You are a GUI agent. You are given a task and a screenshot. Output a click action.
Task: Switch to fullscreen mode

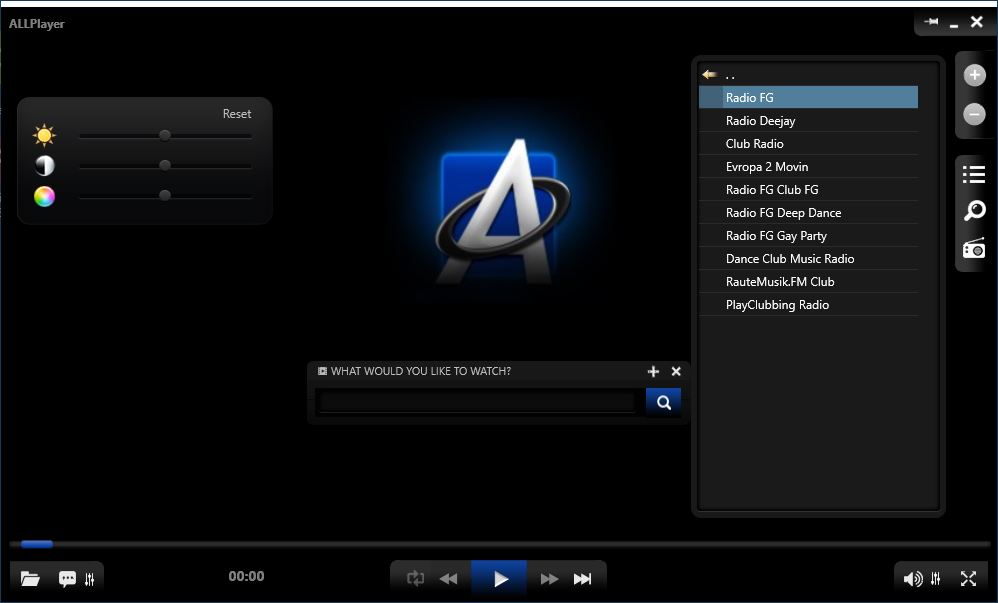[x=968, y=578]
